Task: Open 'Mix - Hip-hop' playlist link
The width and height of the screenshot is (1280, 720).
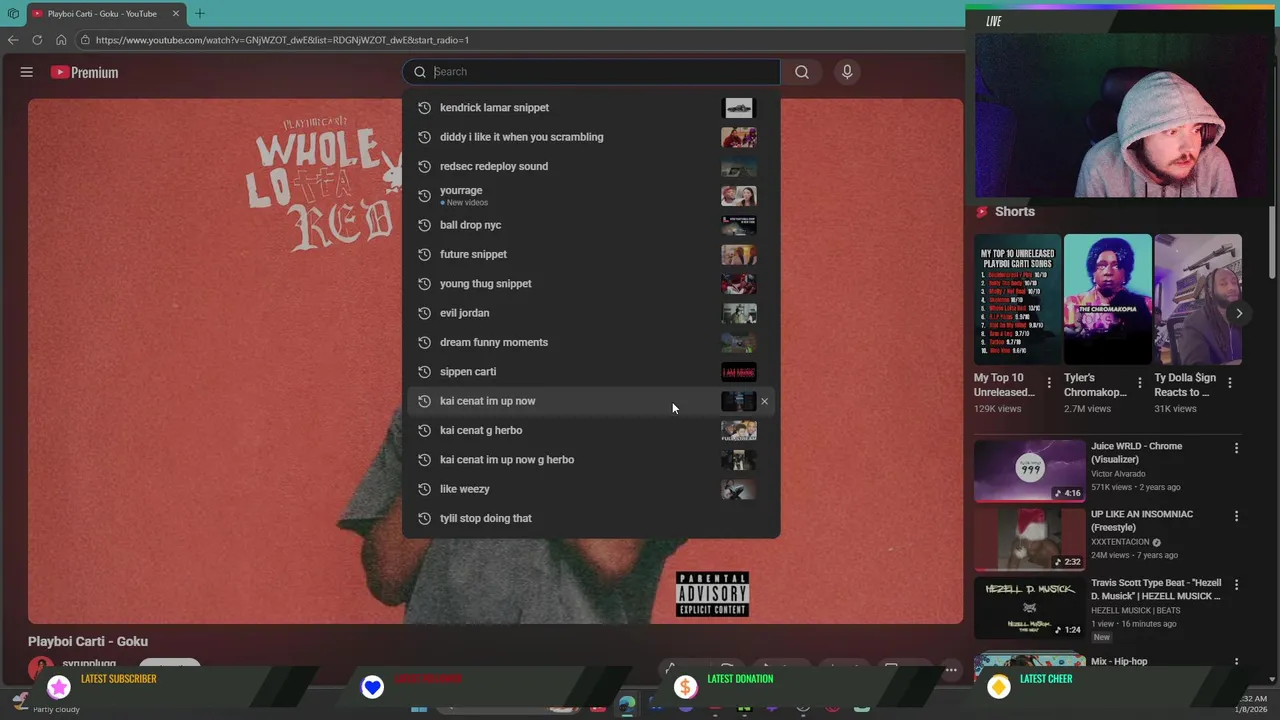Action: (1119, 661)
